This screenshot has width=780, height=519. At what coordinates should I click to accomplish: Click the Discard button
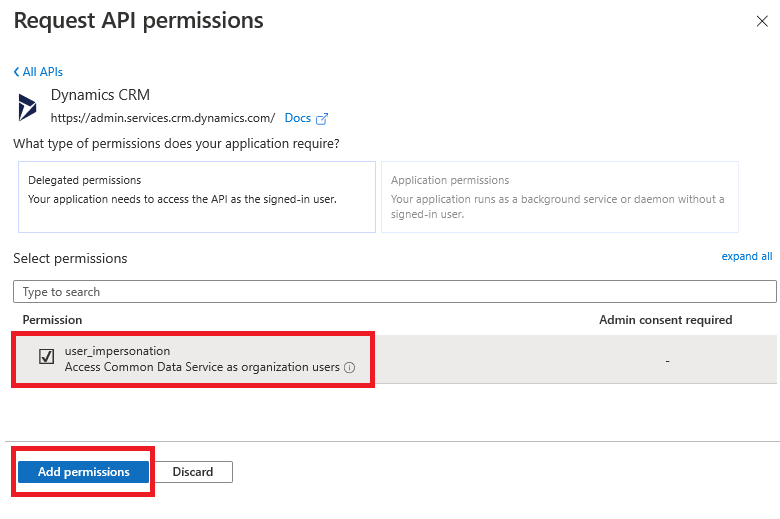(193, 472)
